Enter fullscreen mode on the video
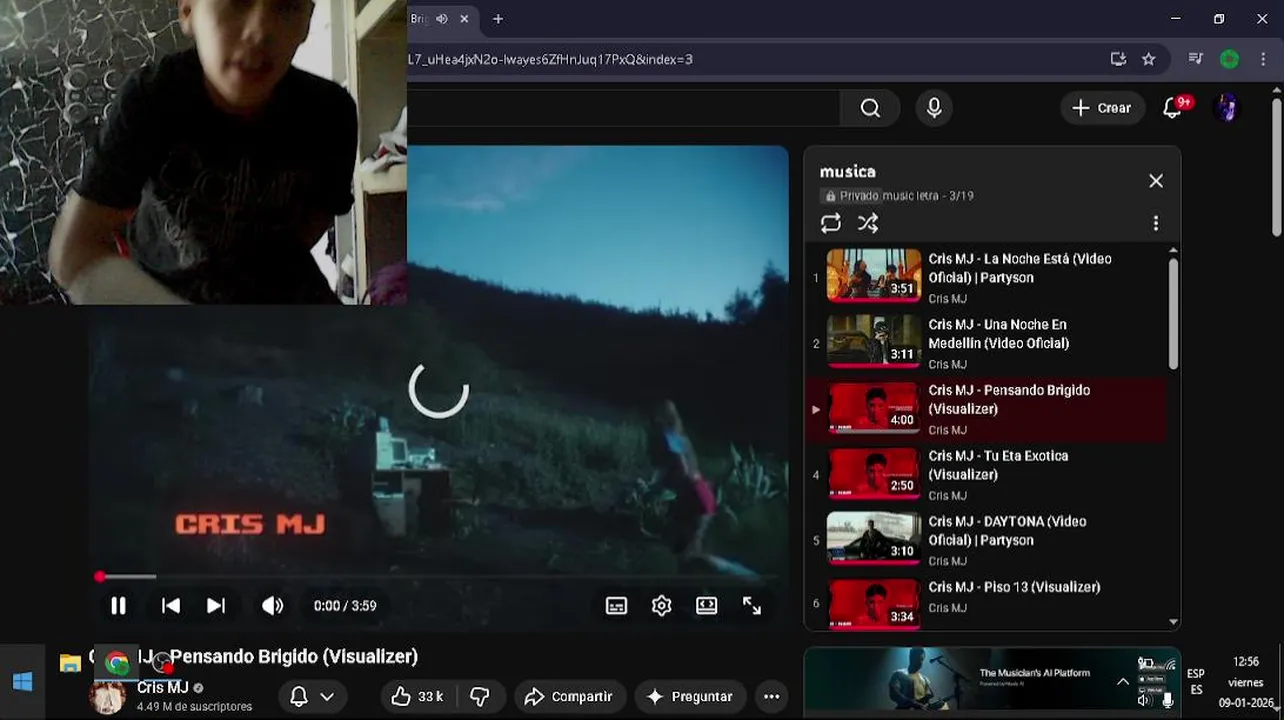The width and height of the screenshot is (1284, 720). [x=752, y=606]
